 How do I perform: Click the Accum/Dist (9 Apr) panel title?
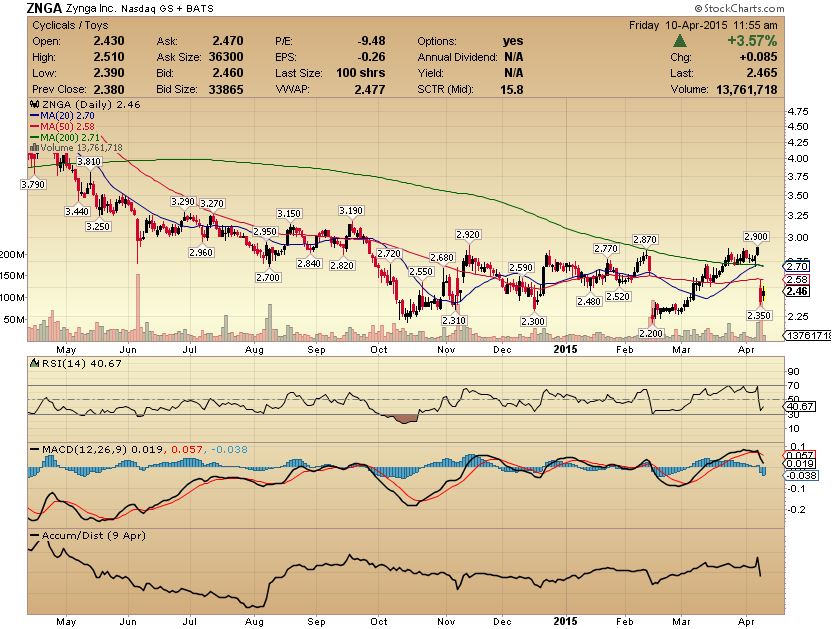(94, 536)
